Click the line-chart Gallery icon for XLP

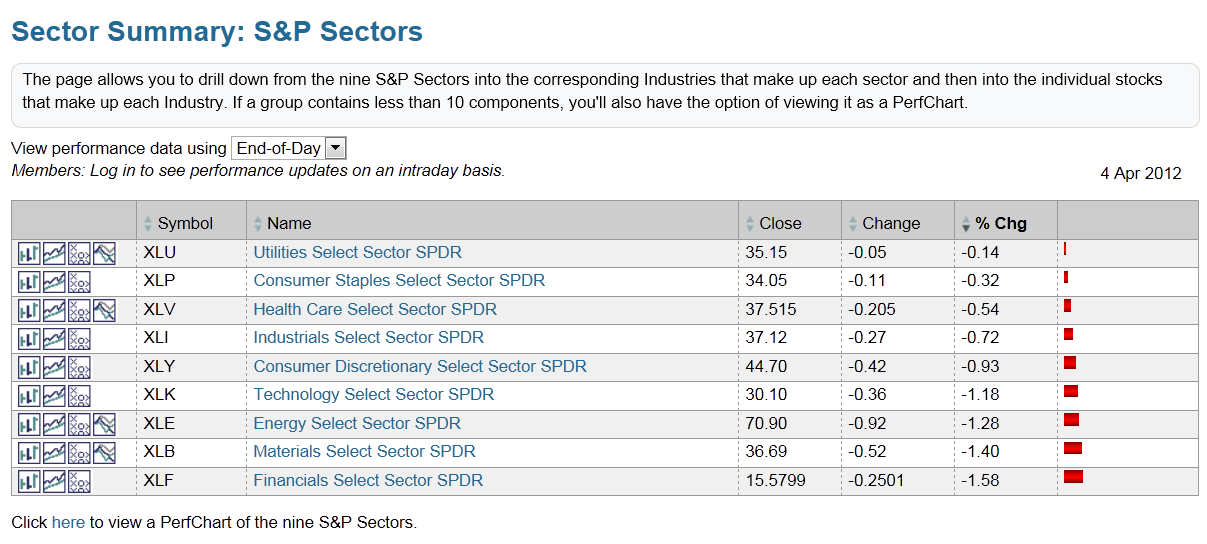pyautogui.click(x=54, y=281)
